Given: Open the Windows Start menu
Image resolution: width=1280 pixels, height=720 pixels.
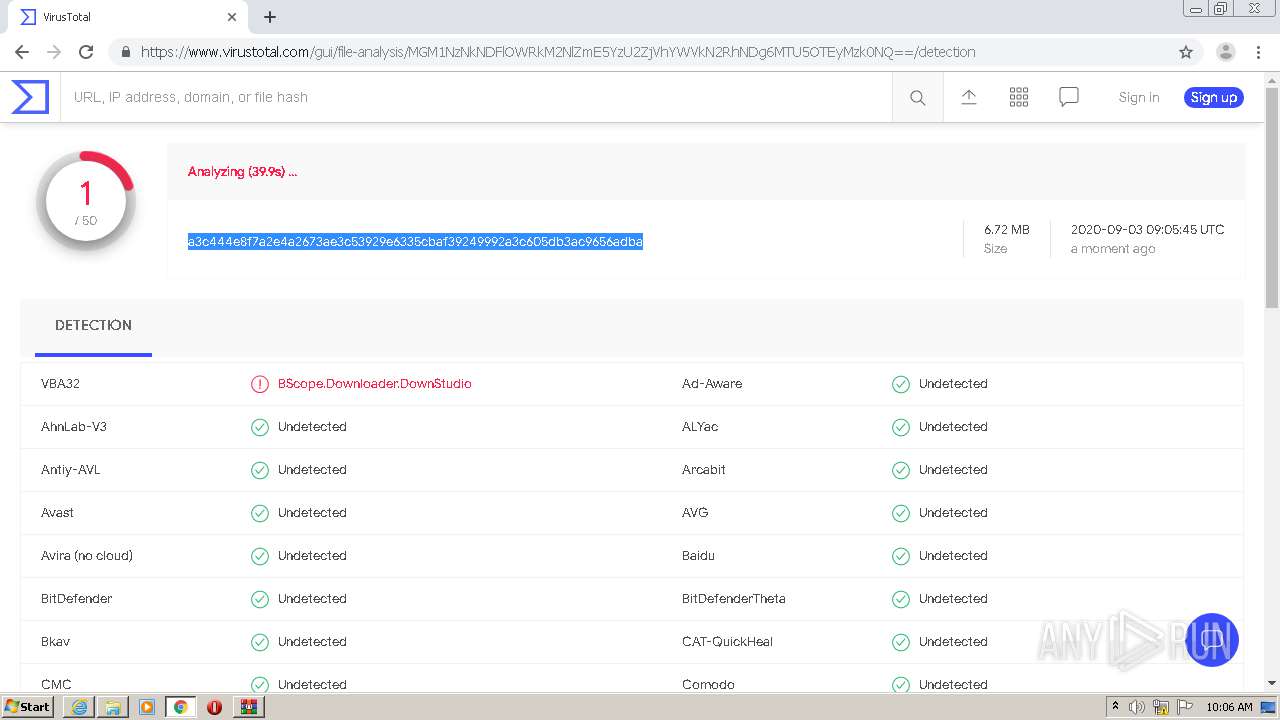Looking at the screenshot, I should tap(28, 707).
